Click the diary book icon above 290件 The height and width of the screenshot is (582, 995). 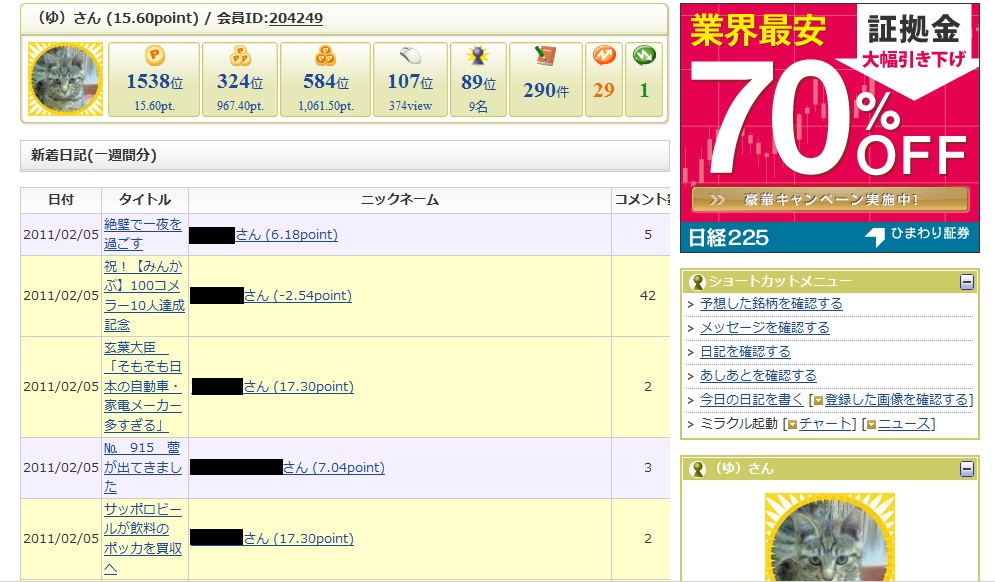pyautogui.click(x=545, y=56)
